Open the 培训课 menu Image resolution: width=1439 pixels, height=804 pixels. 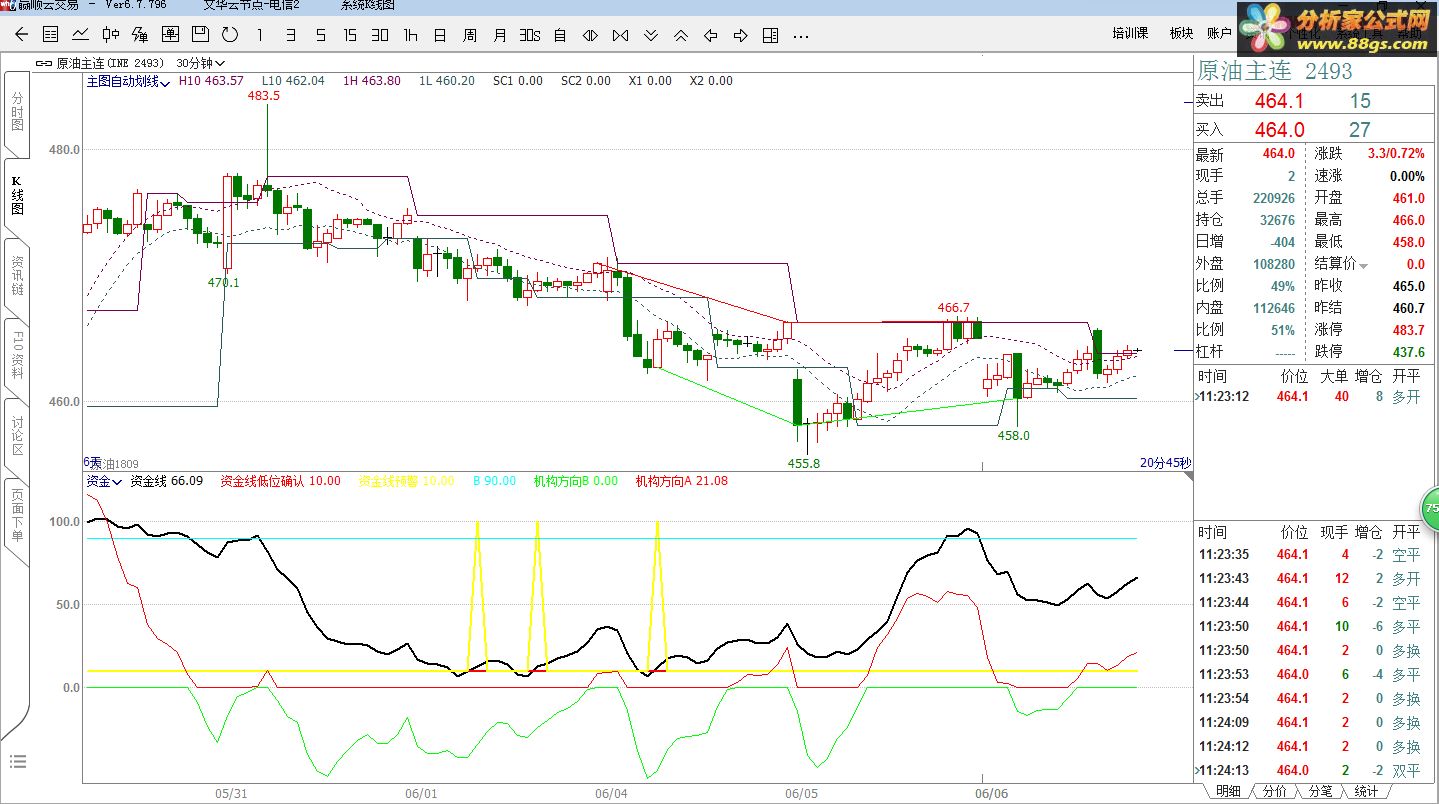pos(1130,33)
